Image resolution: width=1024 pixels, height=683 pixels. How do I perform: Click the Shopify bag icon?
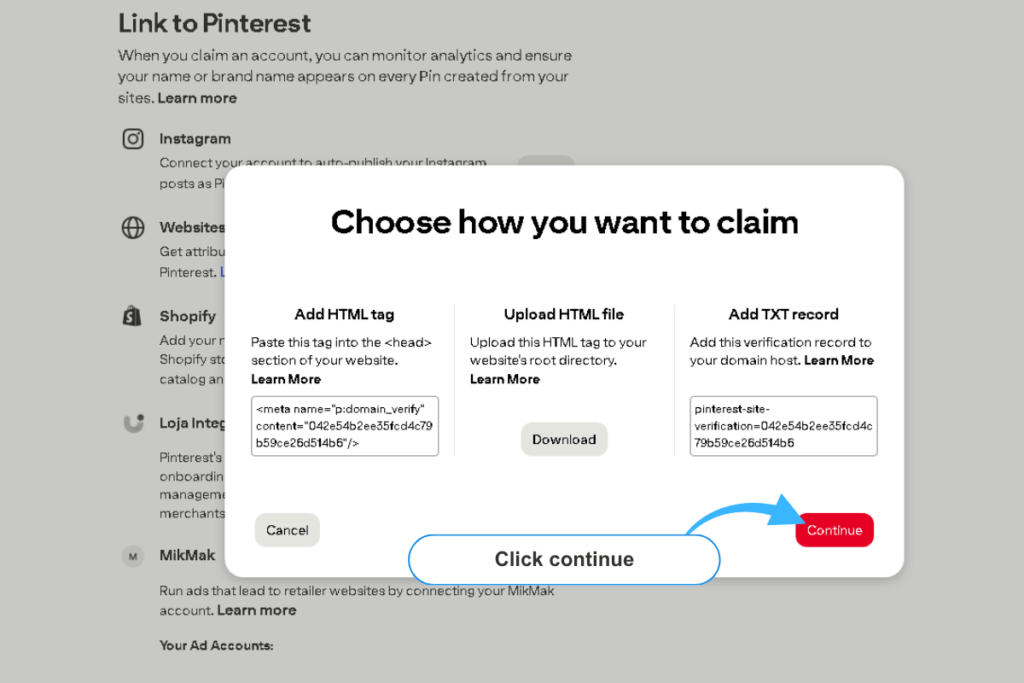[133, 315]
